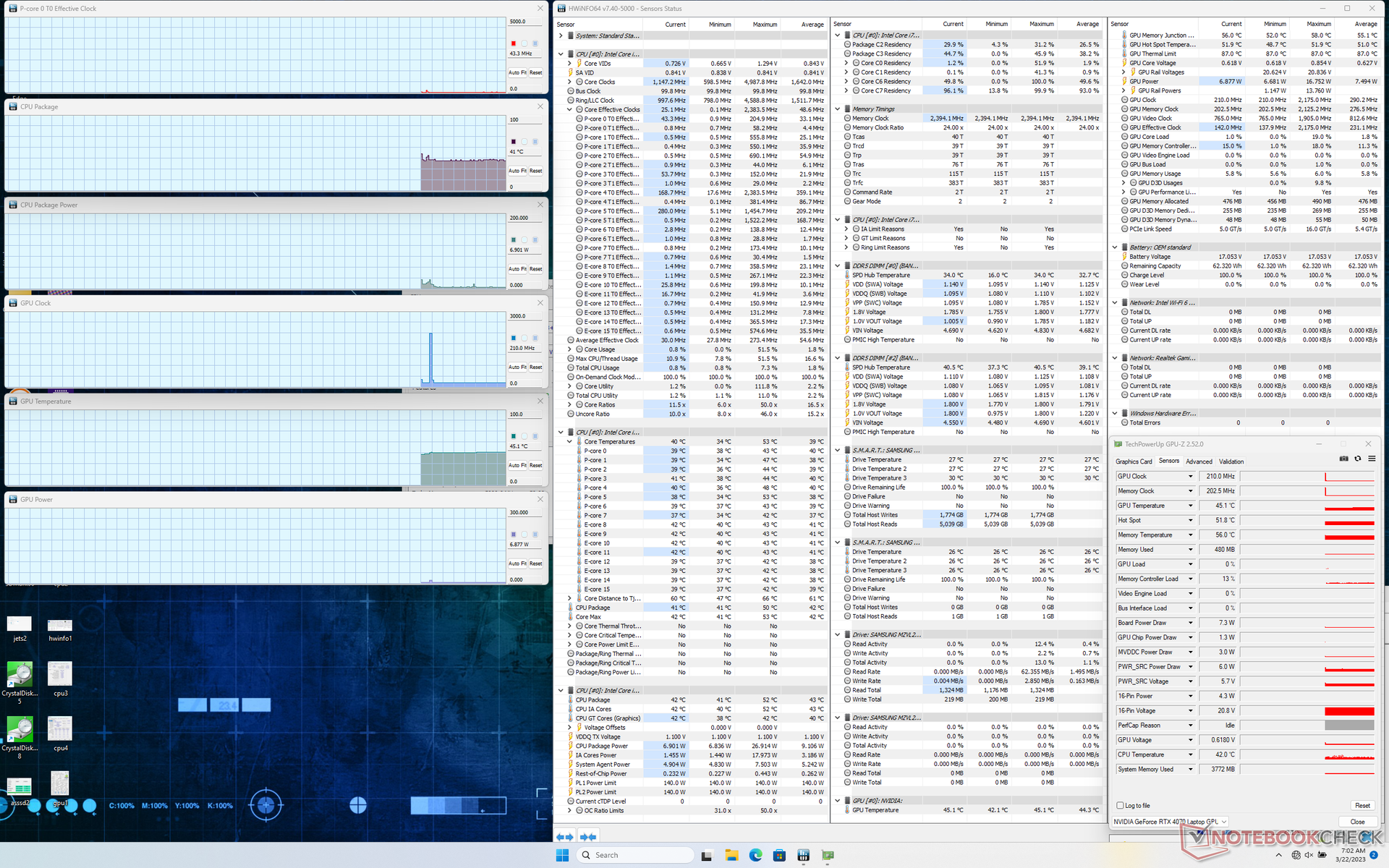Open the Hot Spot sensor dropdown

[1190, 520]
